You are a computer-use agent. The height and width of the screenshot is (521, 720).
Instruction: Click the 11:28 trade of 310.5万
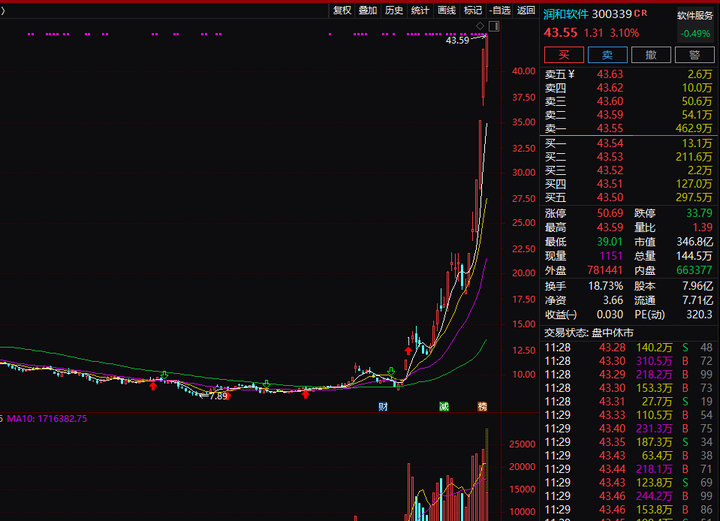coord(629,361)
